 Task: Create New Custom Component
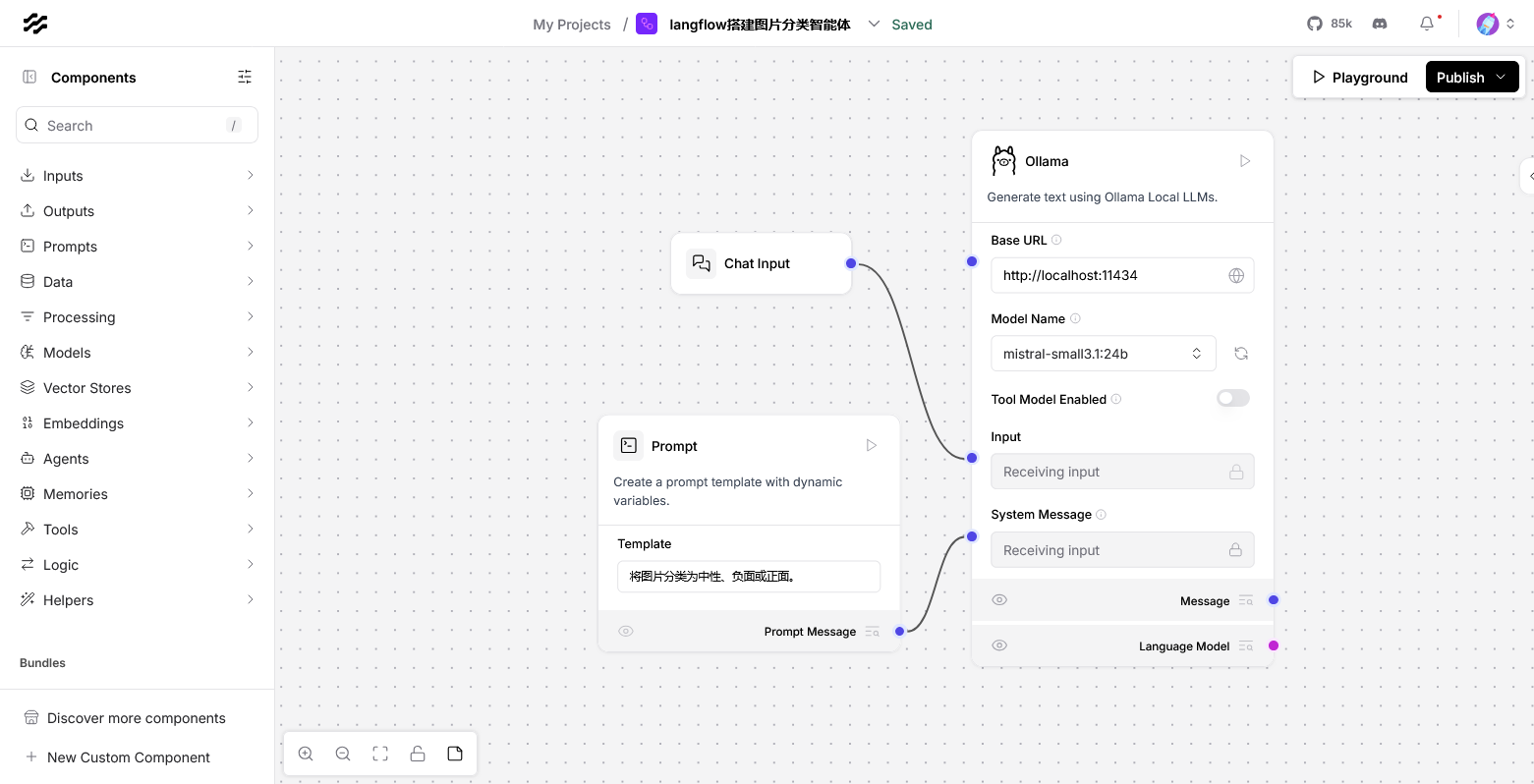coord(137,757)
